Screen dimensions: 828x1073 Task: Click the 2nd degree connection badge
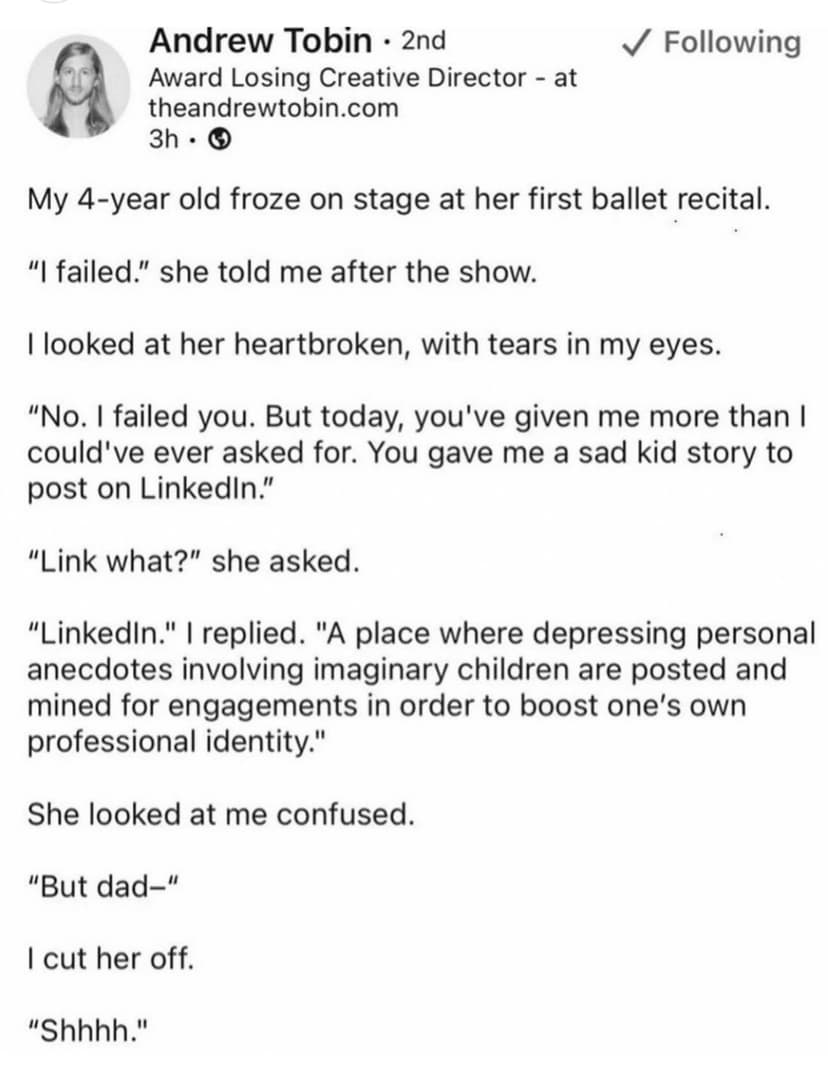(x=422, y=41)
